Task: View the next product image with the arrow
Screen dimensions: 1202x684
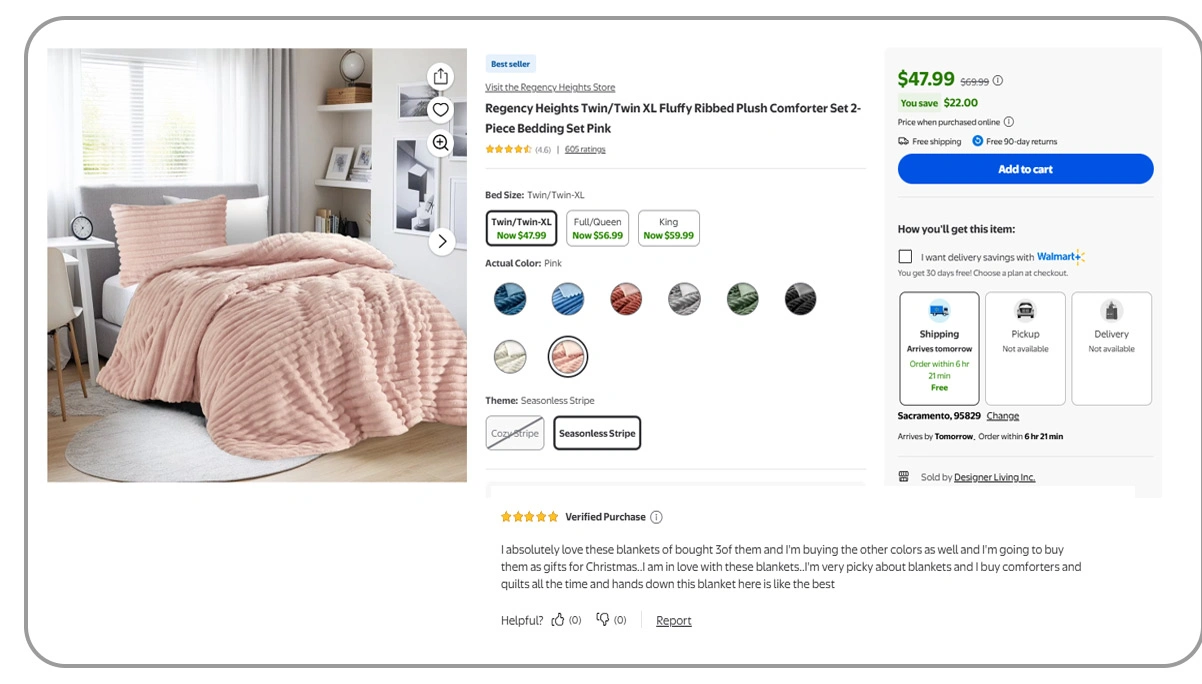Action: tap(441, 241)
